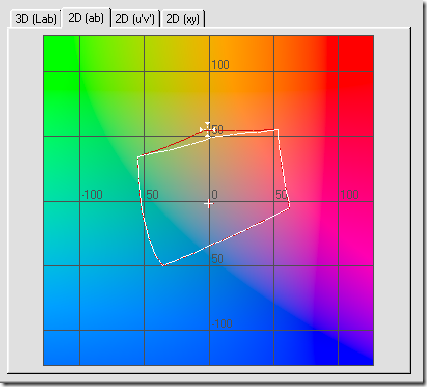The height and width of the screenshot is (387, 427).
Task: Click the pure green corner of plot
Action: click(61, 53)
